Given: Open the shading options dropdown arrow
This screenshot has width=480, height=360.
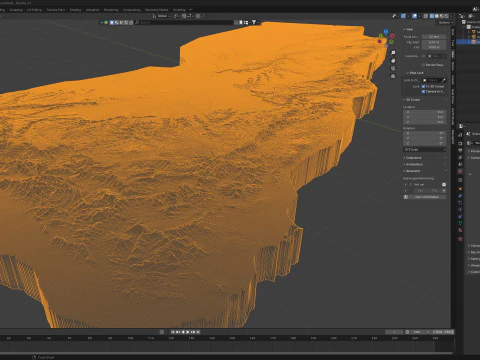Looking at the screenshot, I should [451, 16].
